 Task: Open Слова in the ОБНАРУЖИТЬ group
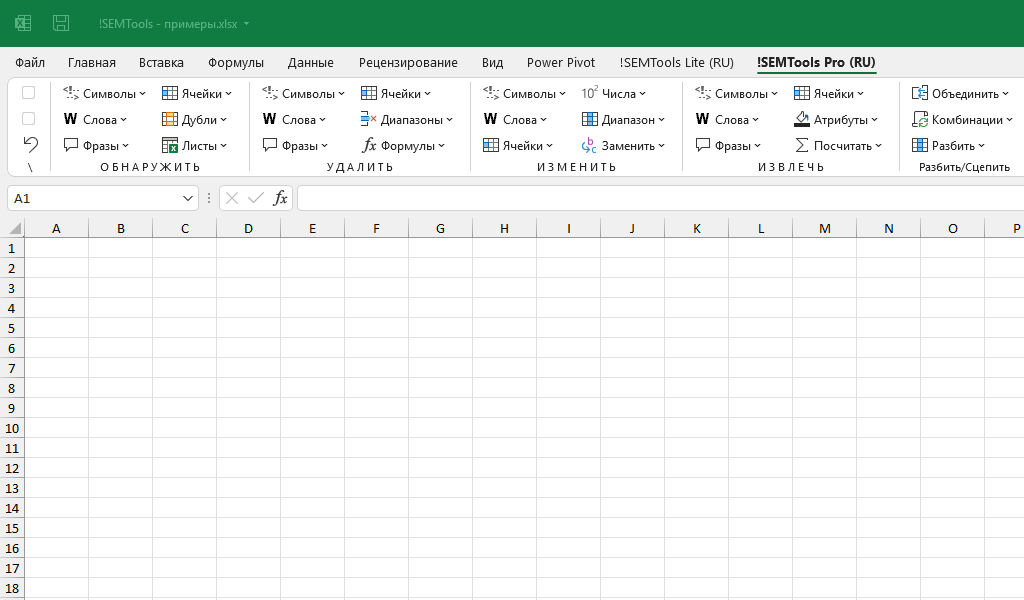coord(95,119)
